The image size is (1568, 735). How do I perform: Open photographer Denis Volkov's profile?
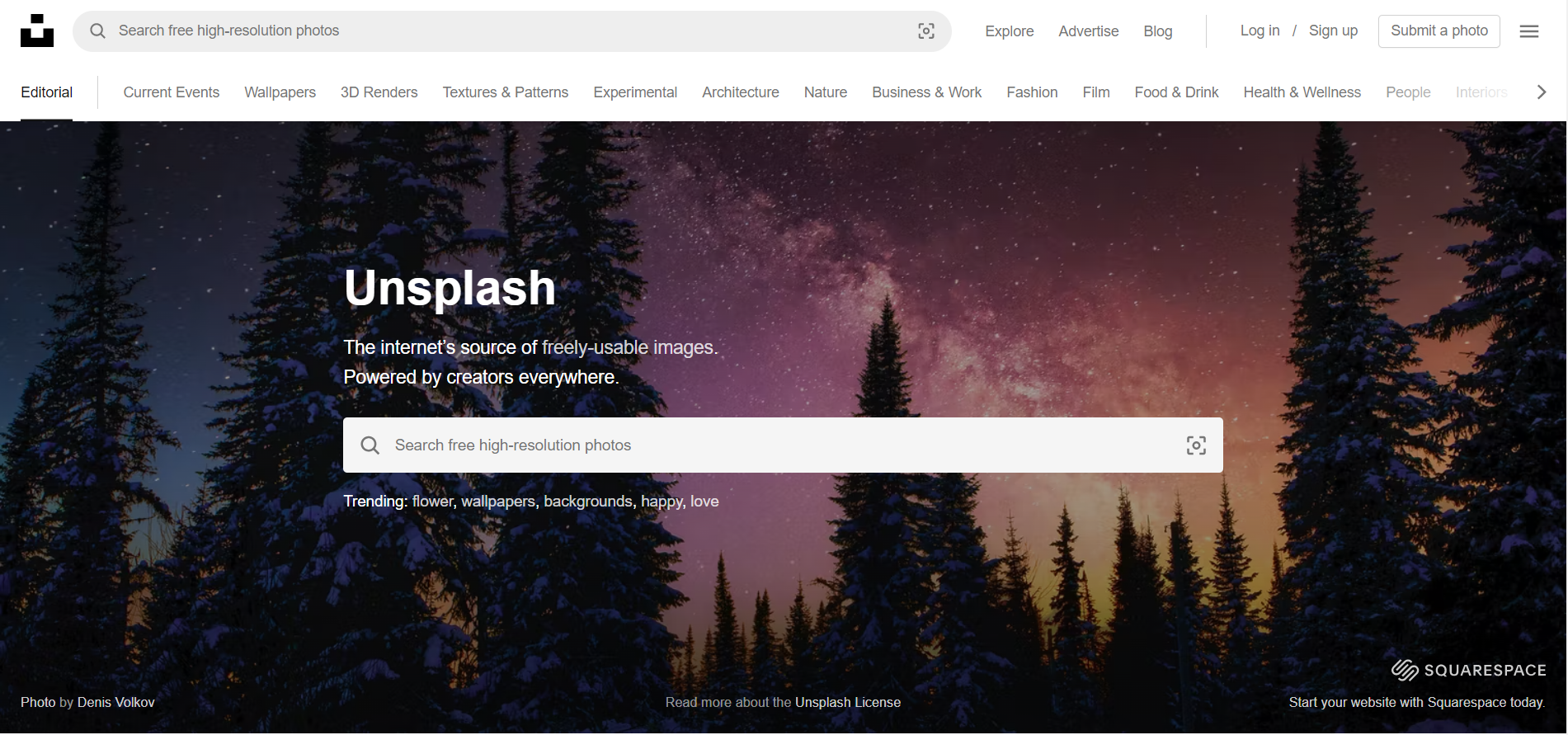pyautogui.click(x=116, y=703)
